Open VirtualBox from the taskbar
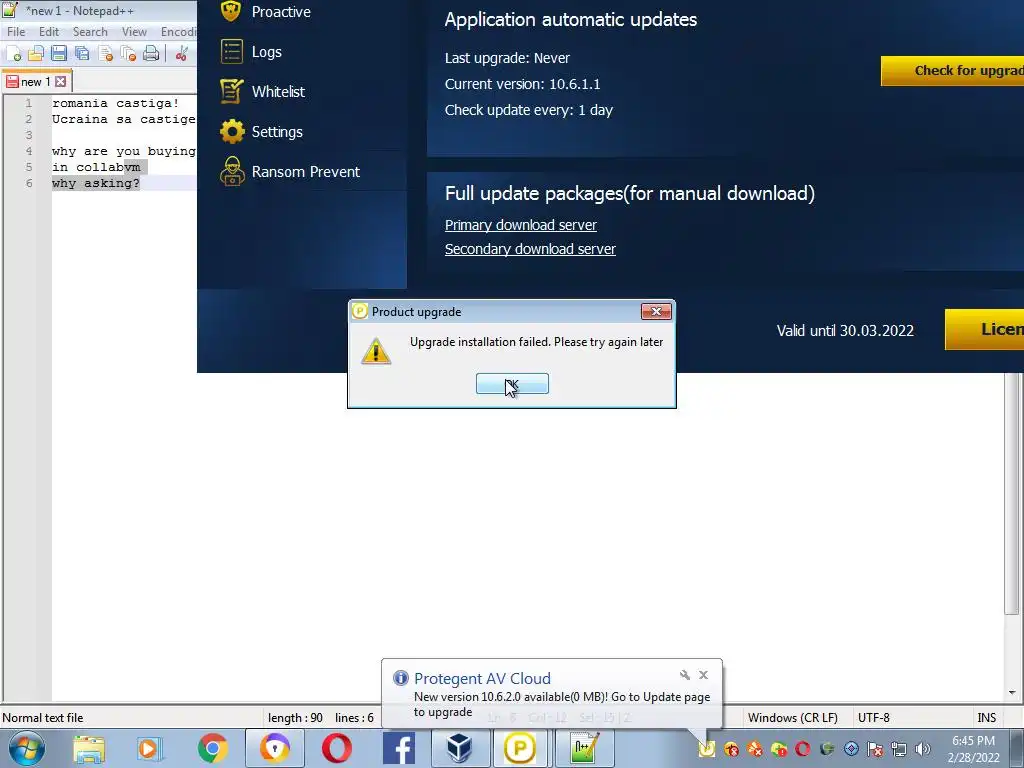 click(459, 748)
